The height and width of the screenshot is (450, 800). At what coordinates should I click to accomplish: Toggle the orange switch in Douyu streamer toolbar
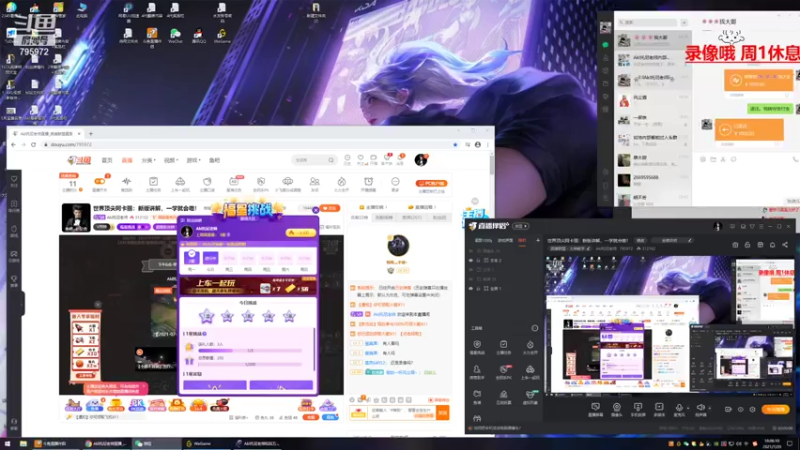[99, 181]
